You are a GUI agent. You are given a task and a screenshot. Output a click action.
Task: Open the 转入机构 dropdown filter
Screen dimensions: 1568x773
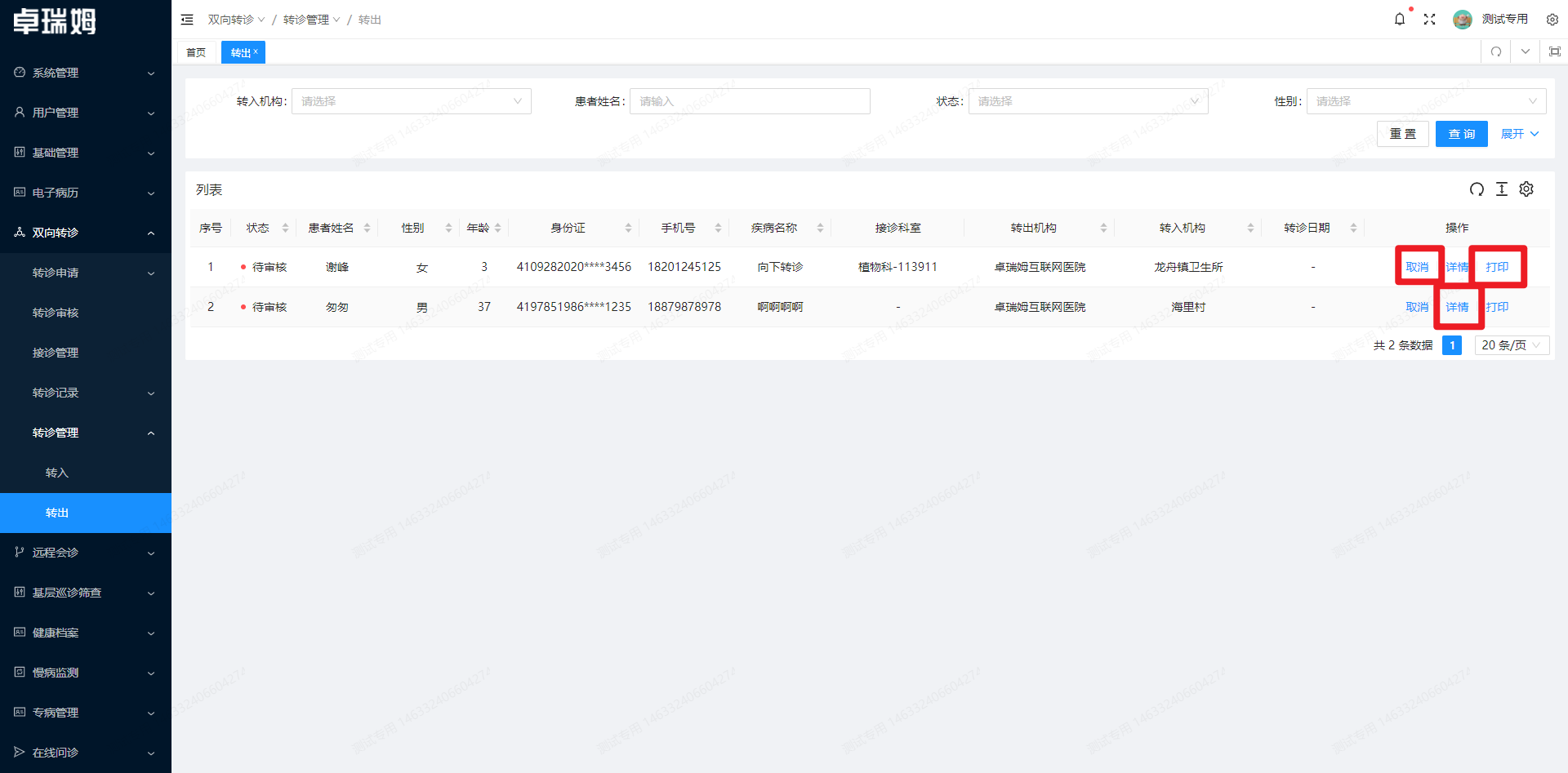pyautogui.click(x=411, y=101)
